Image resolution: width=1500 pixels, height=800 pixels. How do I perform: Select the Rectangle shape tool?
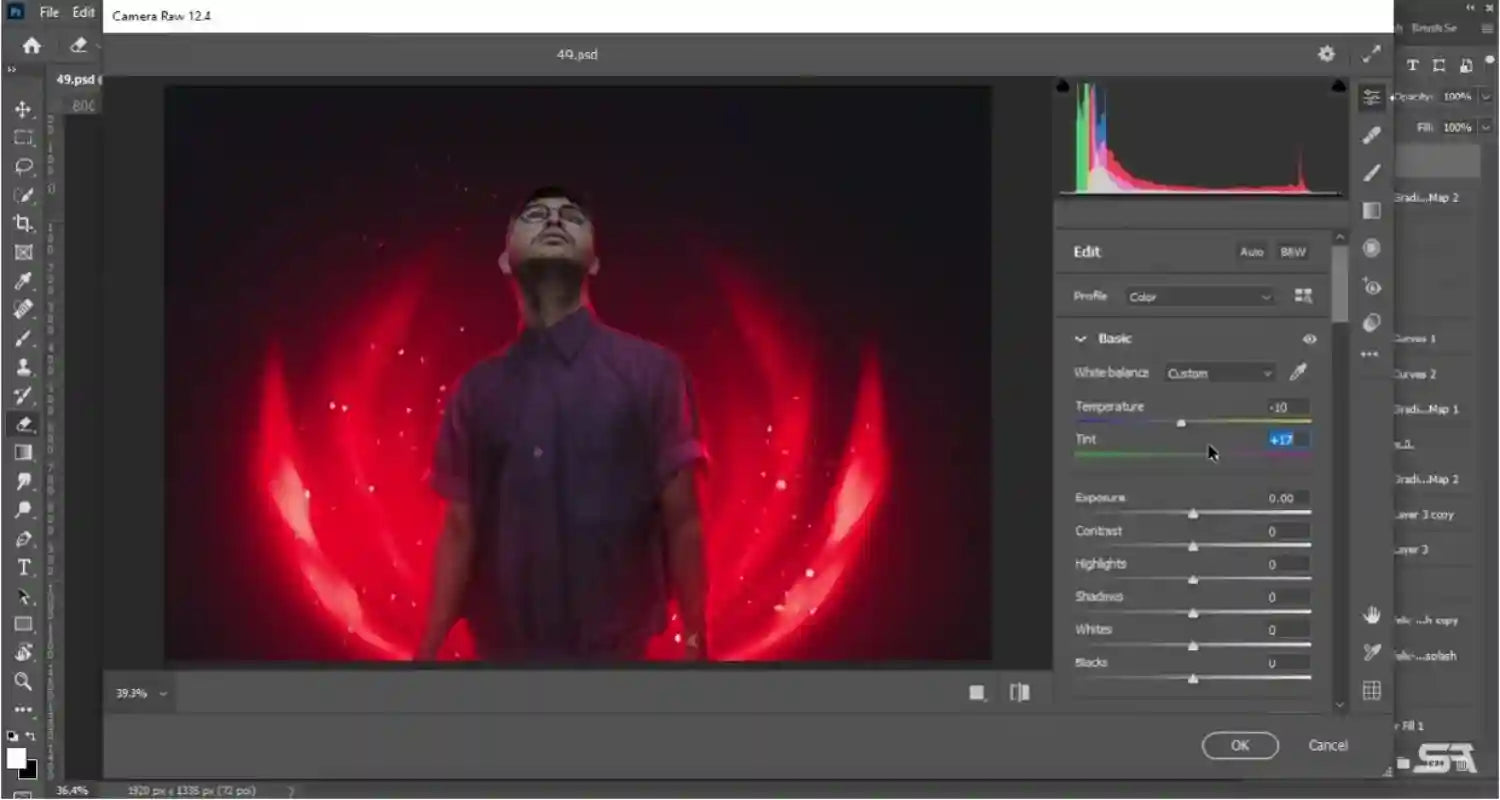[23, 625]
